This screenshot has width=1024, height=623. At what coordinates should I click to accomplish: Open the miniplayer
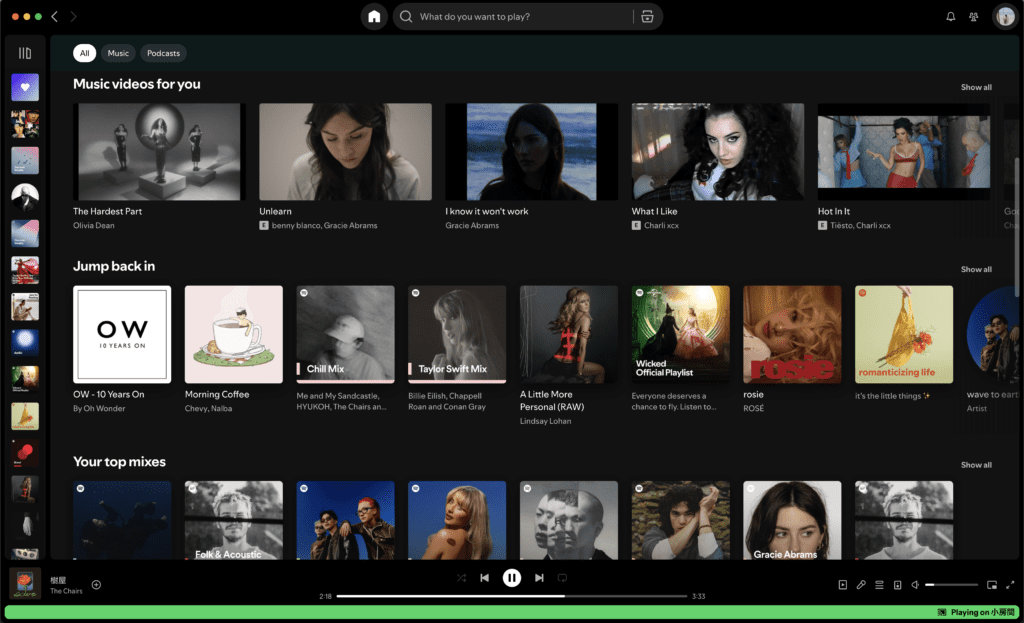pyautogui.click(x=992, y=584)
